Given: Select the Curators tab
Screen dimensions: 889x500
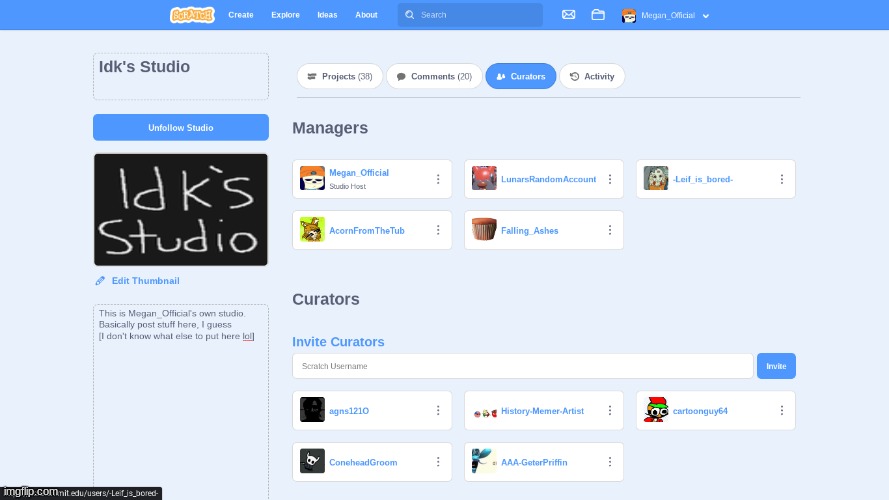Looking at the screenshot, I should pyautogui.click(x=520, y=76).
